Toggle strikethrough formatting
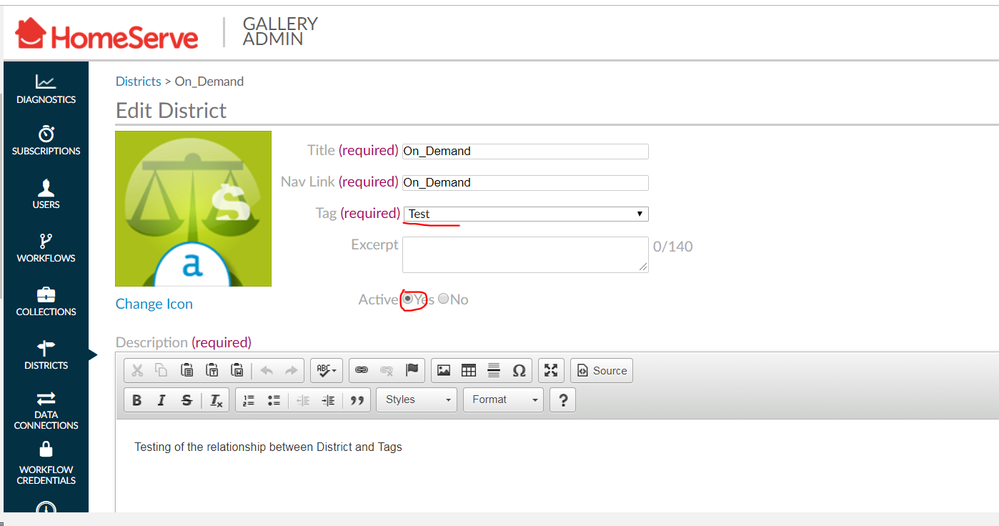 click(187, 400)
